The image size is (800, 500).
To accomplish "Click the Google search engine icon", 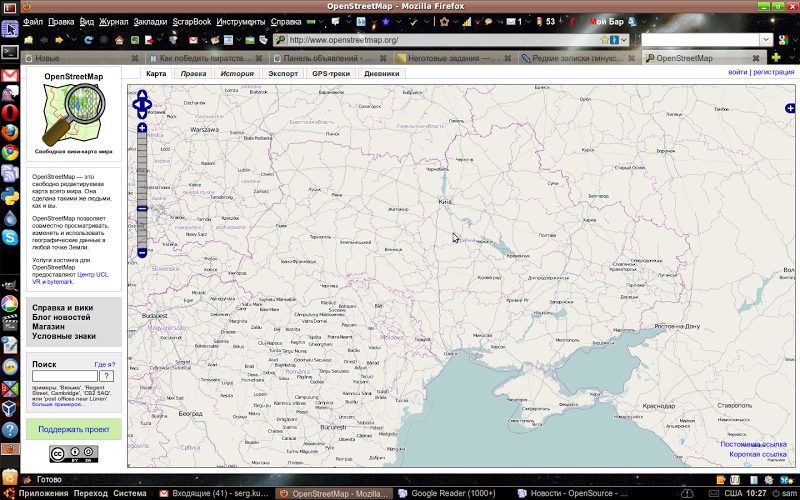I will coord(783,40).
